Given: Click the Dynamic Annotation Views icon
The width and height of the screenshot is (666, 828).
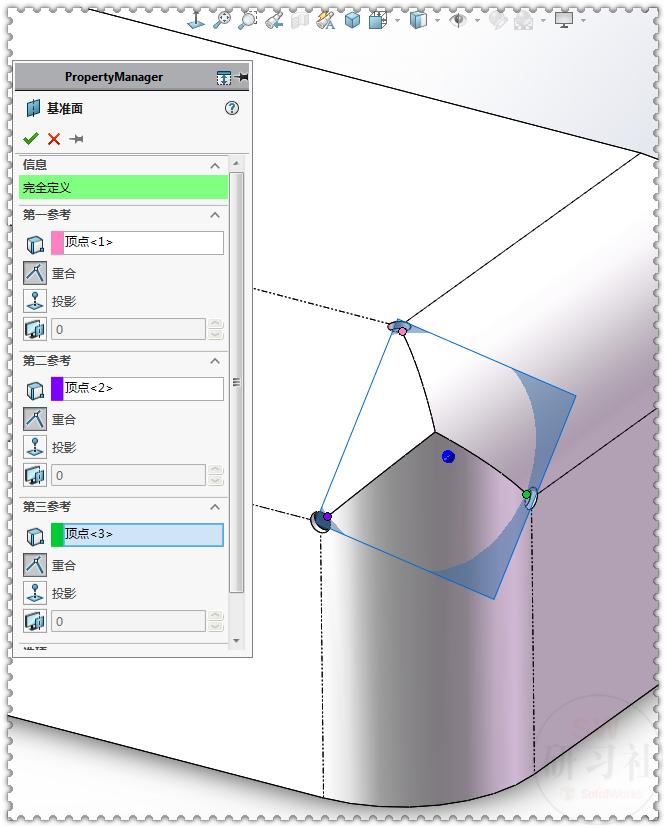Looking at the screenshot, I should pos(326,20).
